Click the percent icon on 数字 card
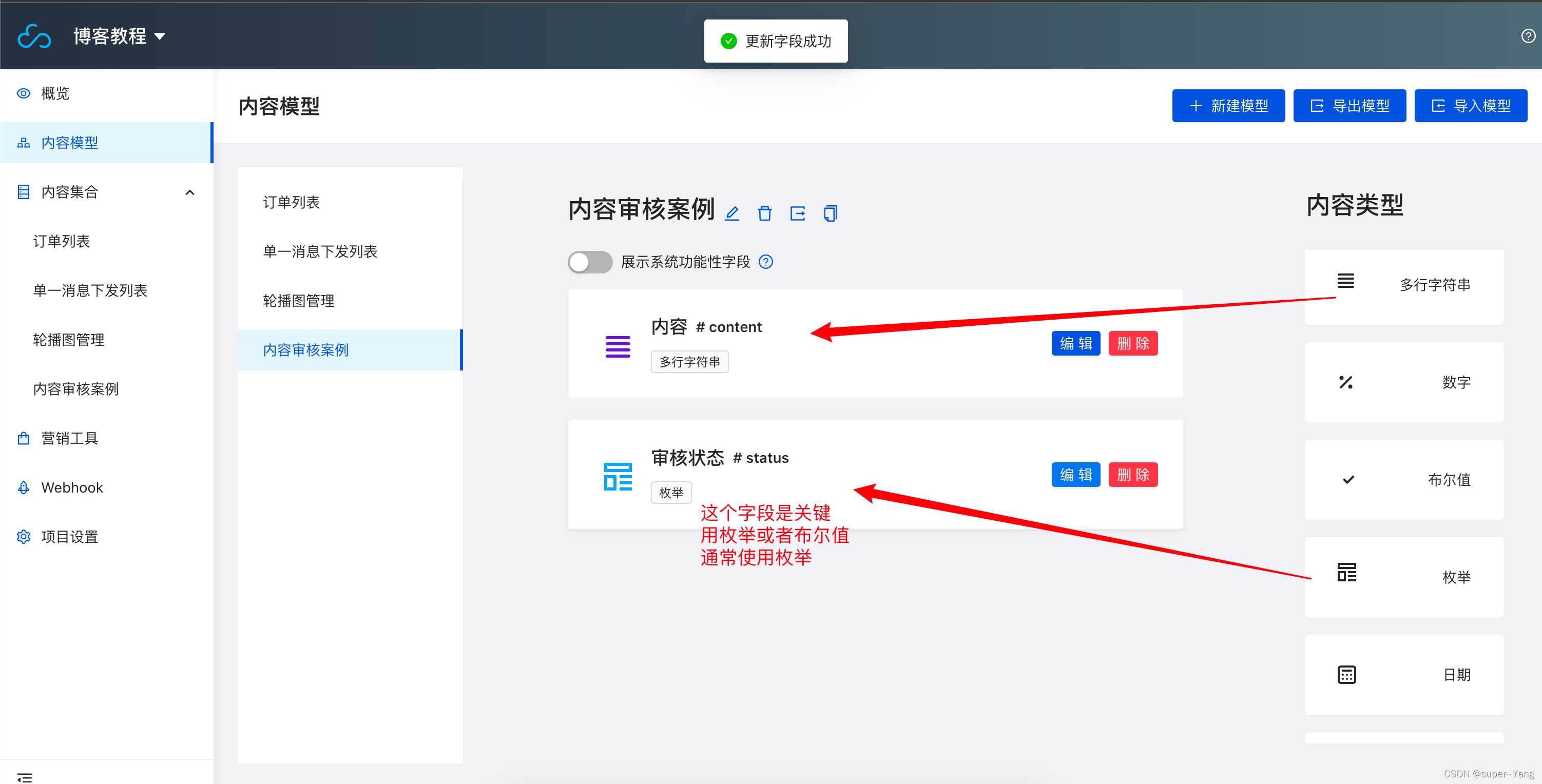1542x784 pixels. point(1346,382)
